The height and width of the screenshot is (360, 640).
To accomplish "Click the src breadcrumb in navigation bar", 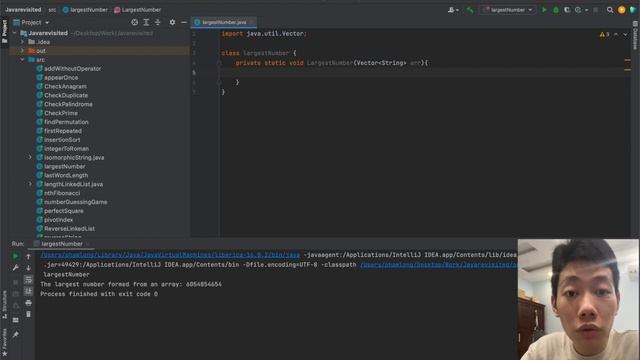I will point(52,10).
